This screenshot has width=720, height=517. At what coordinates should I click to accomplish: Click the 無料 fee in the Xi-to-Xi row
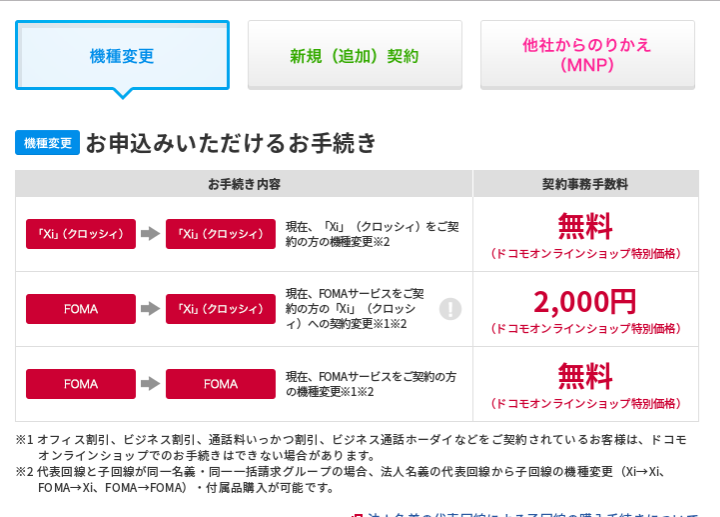pyautogui.click(x=585, y=226)
